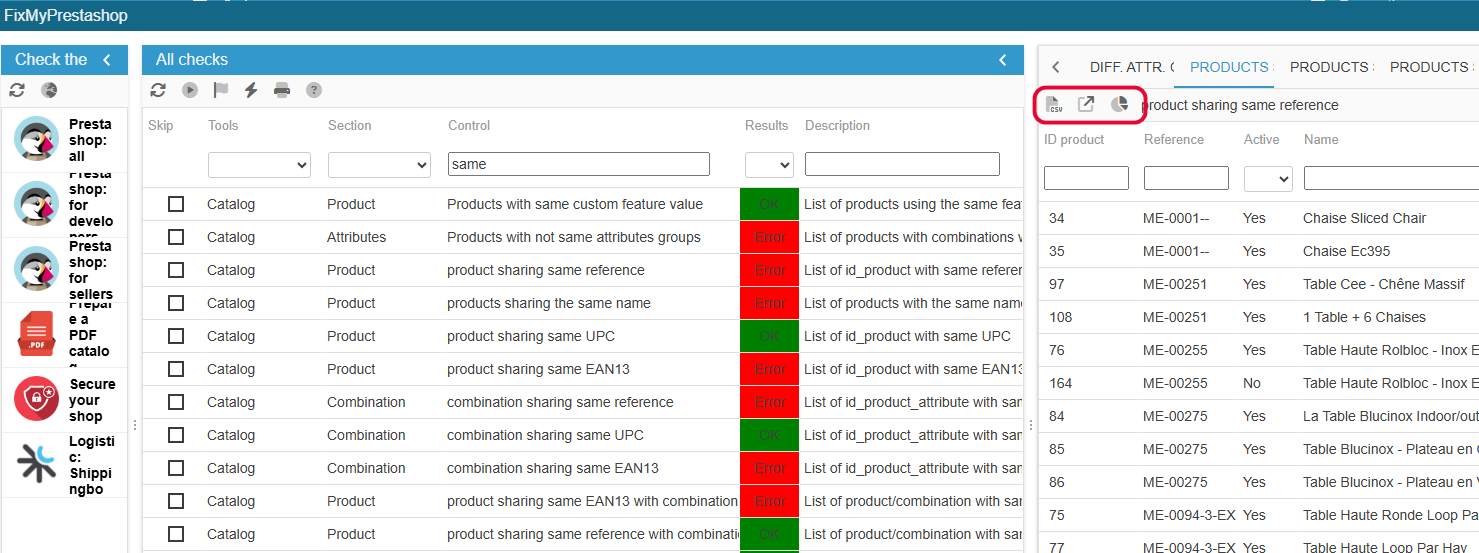The width and height of the screenshot is (1479, 553).
Task: Switch to the DIFF. ATTR. tab
Action: [1132, 67]
